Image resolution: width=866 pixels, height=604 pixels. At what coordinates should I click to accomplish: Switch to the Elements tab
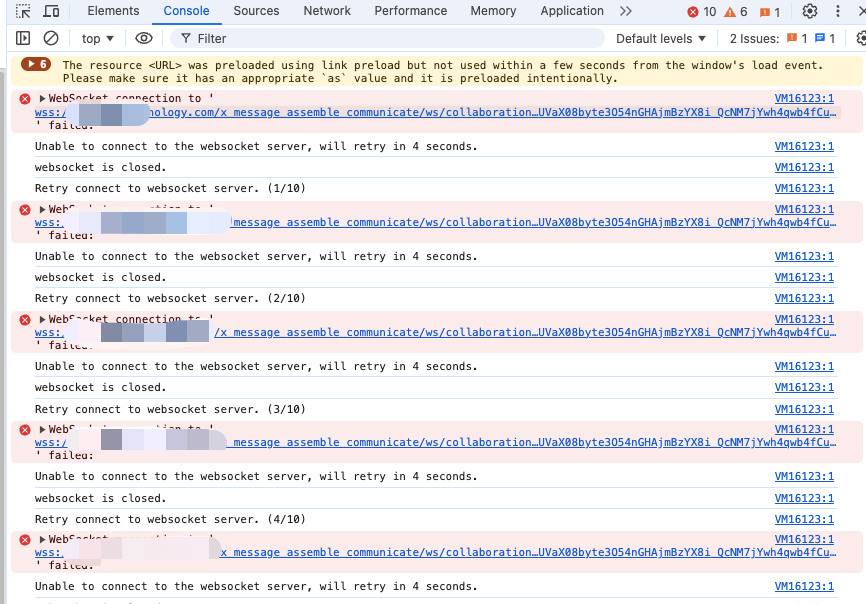tap(113, 11)
